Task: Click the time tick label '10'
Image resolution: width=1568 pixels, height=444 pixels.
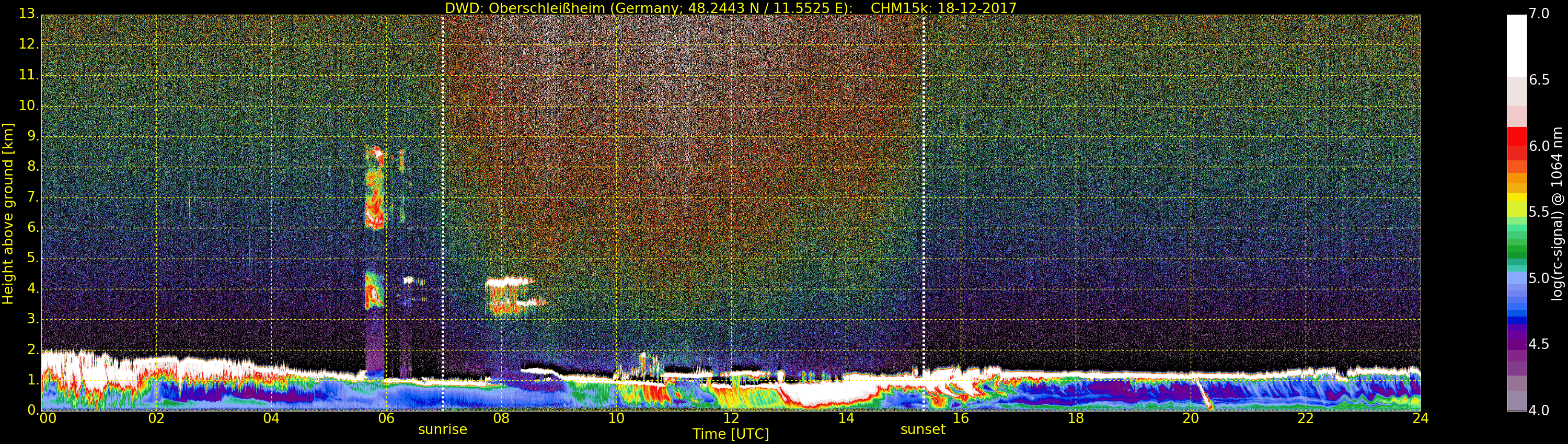Action: coord(616,418)
